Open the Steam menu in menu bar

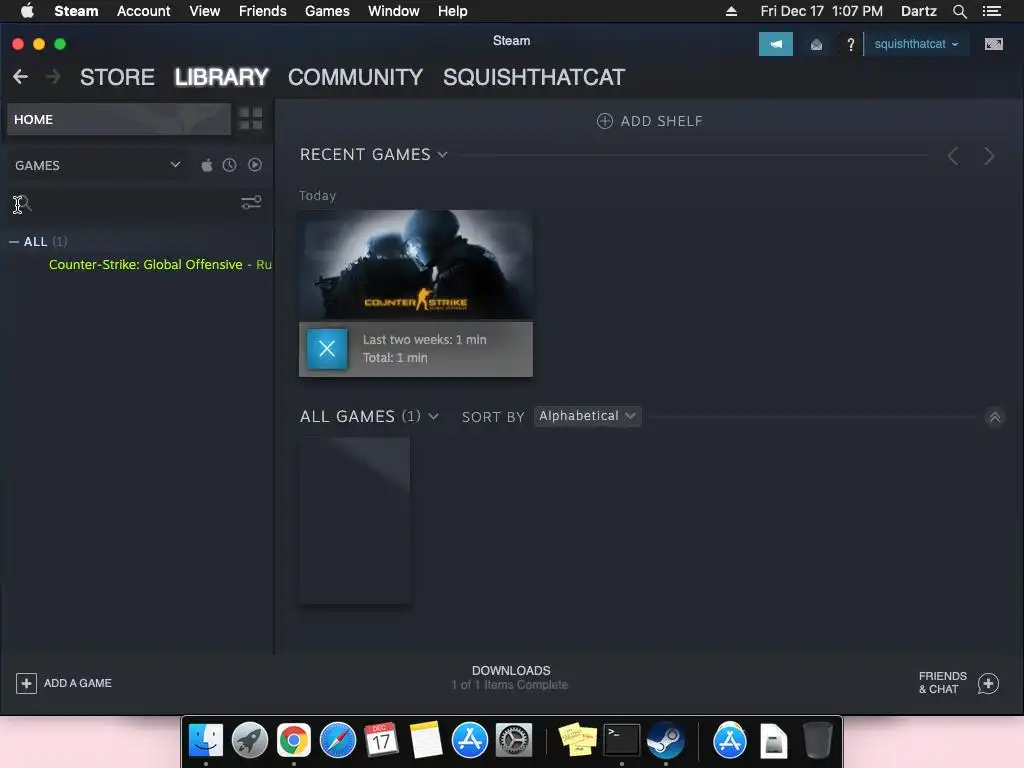click(x=76, y=11)
